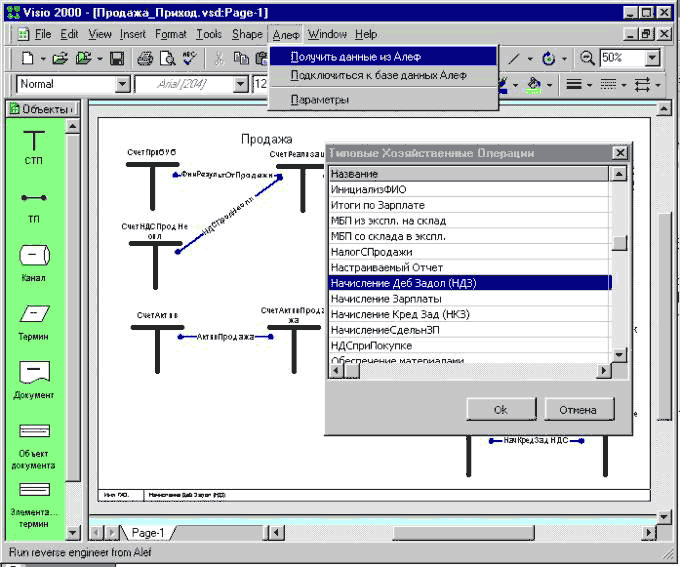Image resolution: width=680 pixels, height=567 pixels.
Task: Select the Канал stencil shape
Action: click(x=34, y=263)
